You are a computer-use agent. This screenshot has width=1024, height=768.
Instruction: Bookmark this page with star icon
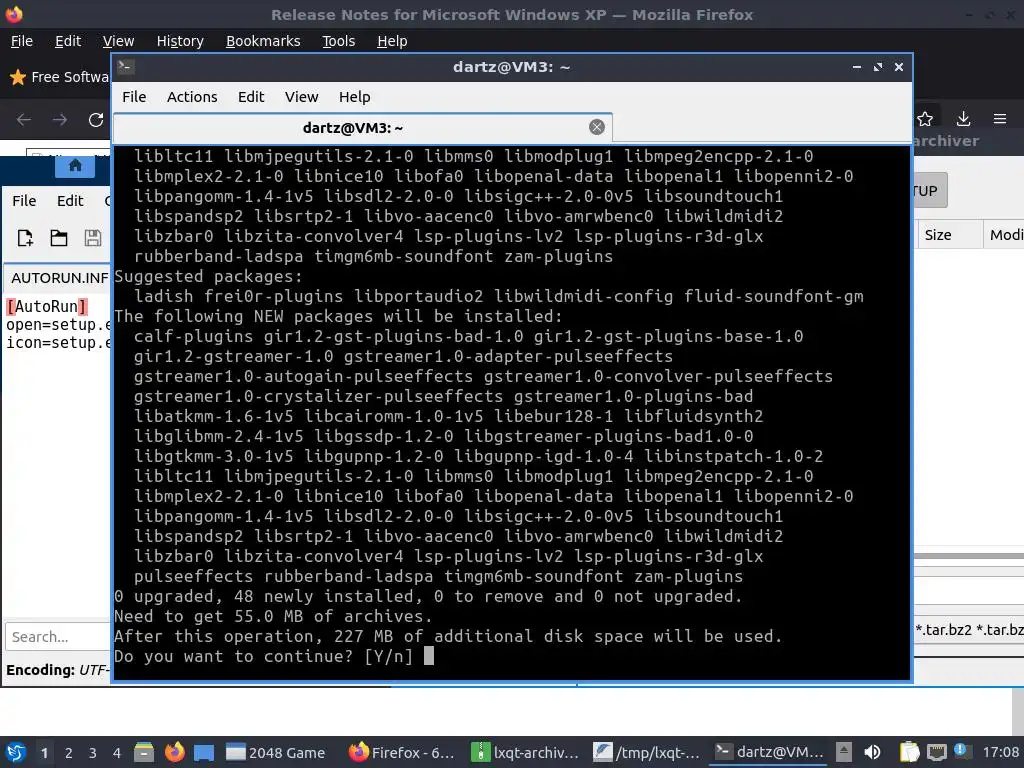925,119
